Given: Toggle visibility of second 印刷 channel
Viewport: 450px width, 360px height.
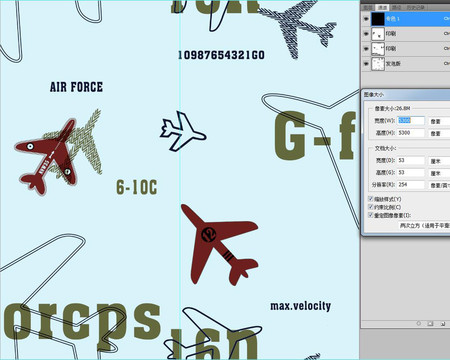Looking at the screenshot, I should (x=366, y=49).
